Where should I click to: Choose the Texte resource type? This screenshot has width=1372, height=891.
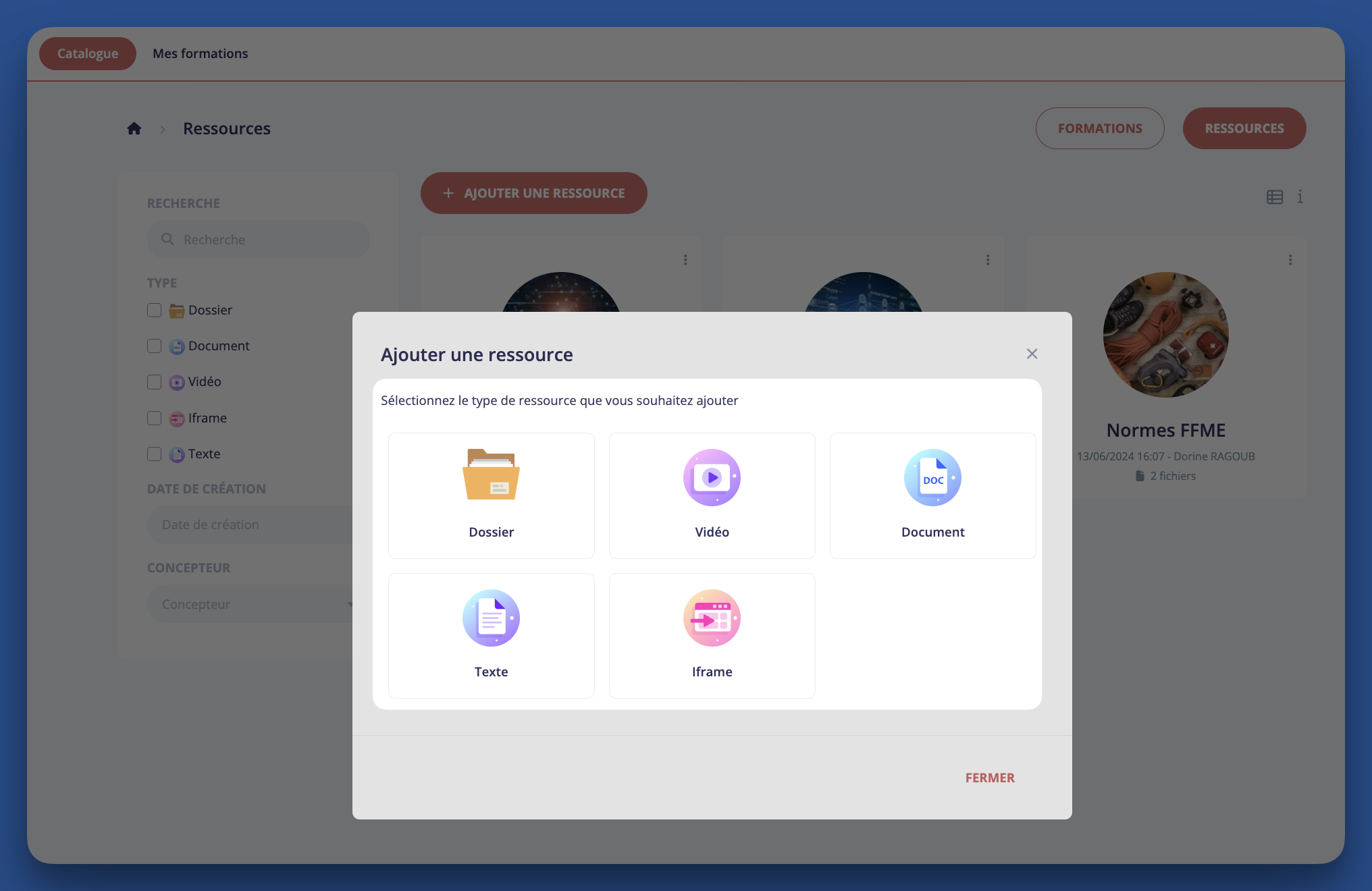(491, 635)
